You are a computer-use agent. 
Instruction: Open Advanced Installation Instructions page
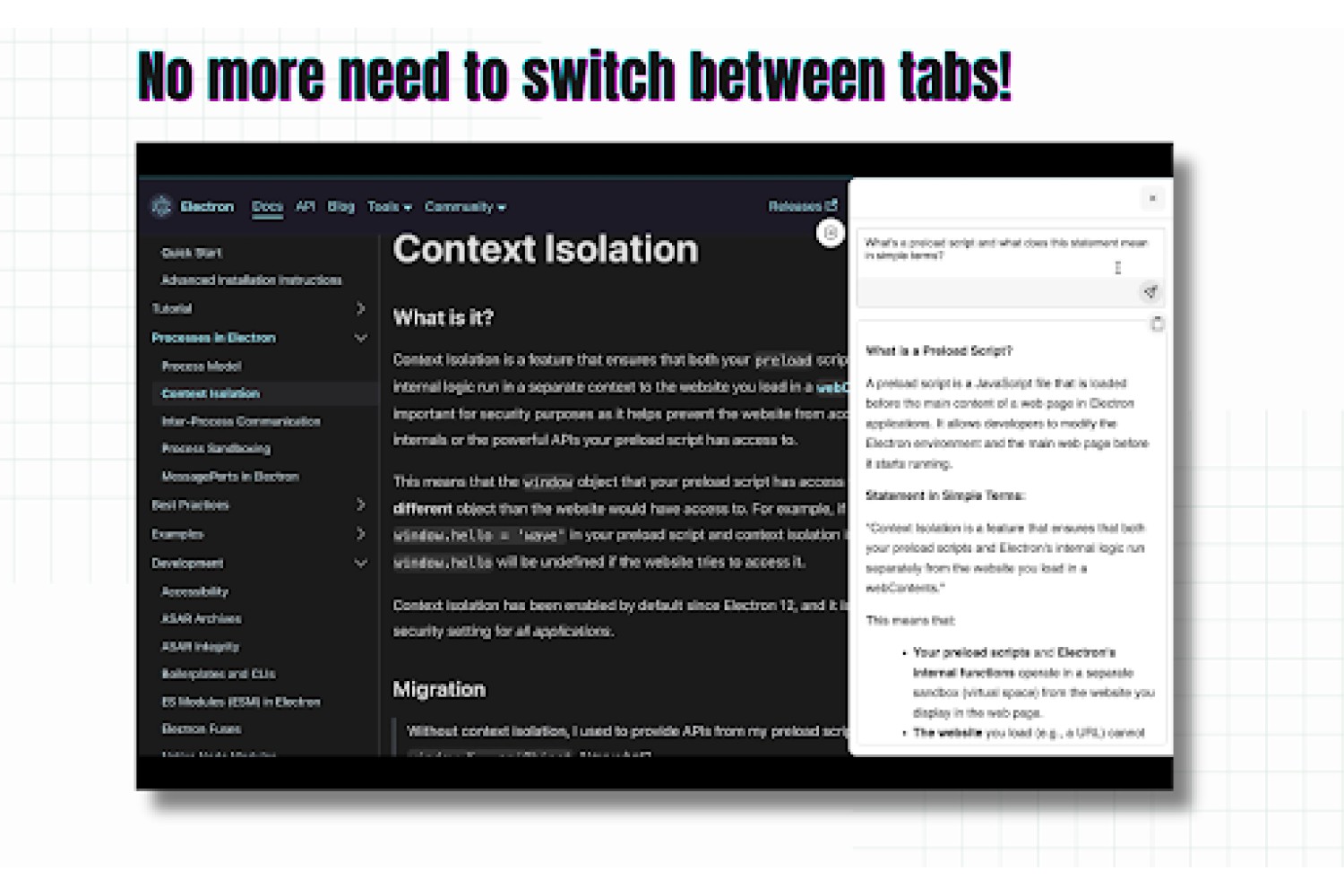point(251,280)
